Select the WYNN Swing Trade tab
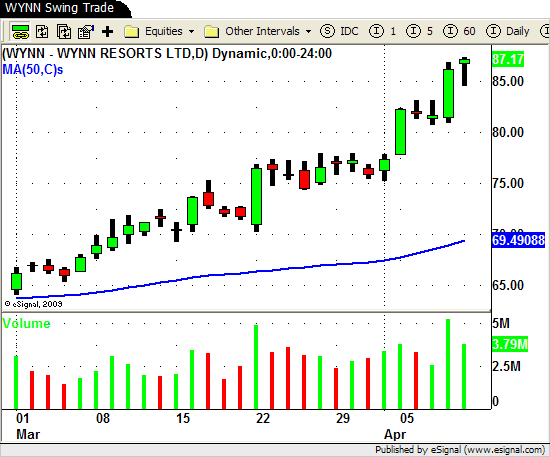 pos(60,8)
